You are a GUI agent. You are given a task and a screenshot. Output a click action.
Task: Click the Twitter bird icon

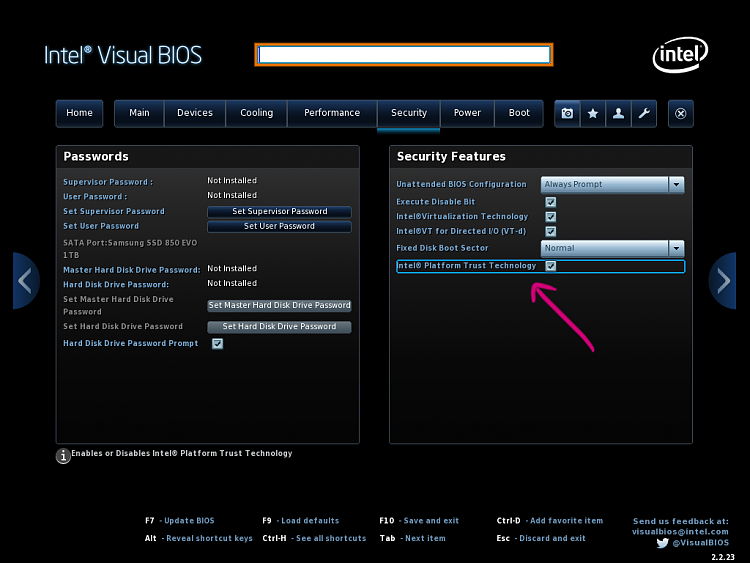tap(662, 543)
